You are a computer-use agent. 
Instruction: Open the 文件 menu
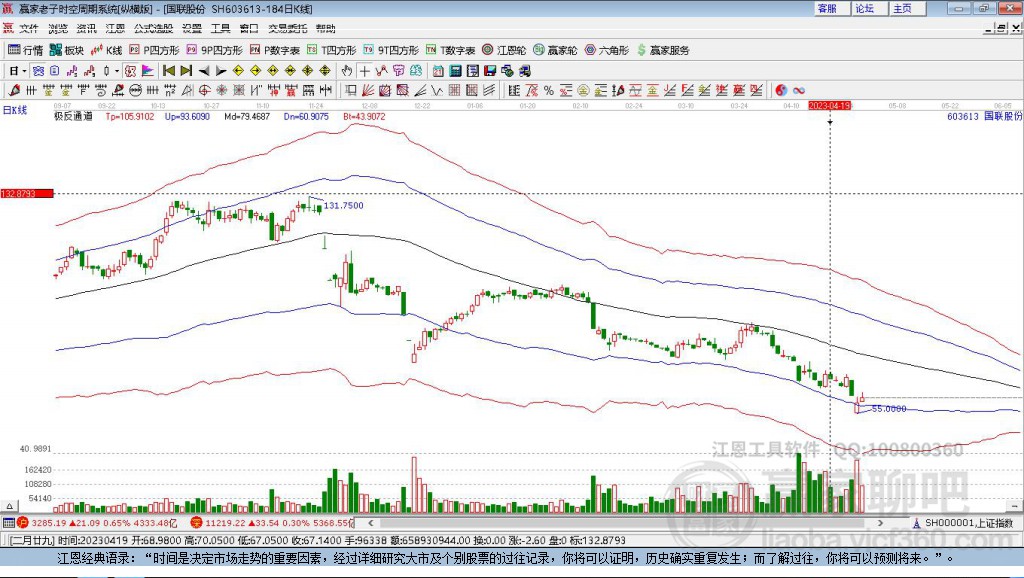point(29,28)
